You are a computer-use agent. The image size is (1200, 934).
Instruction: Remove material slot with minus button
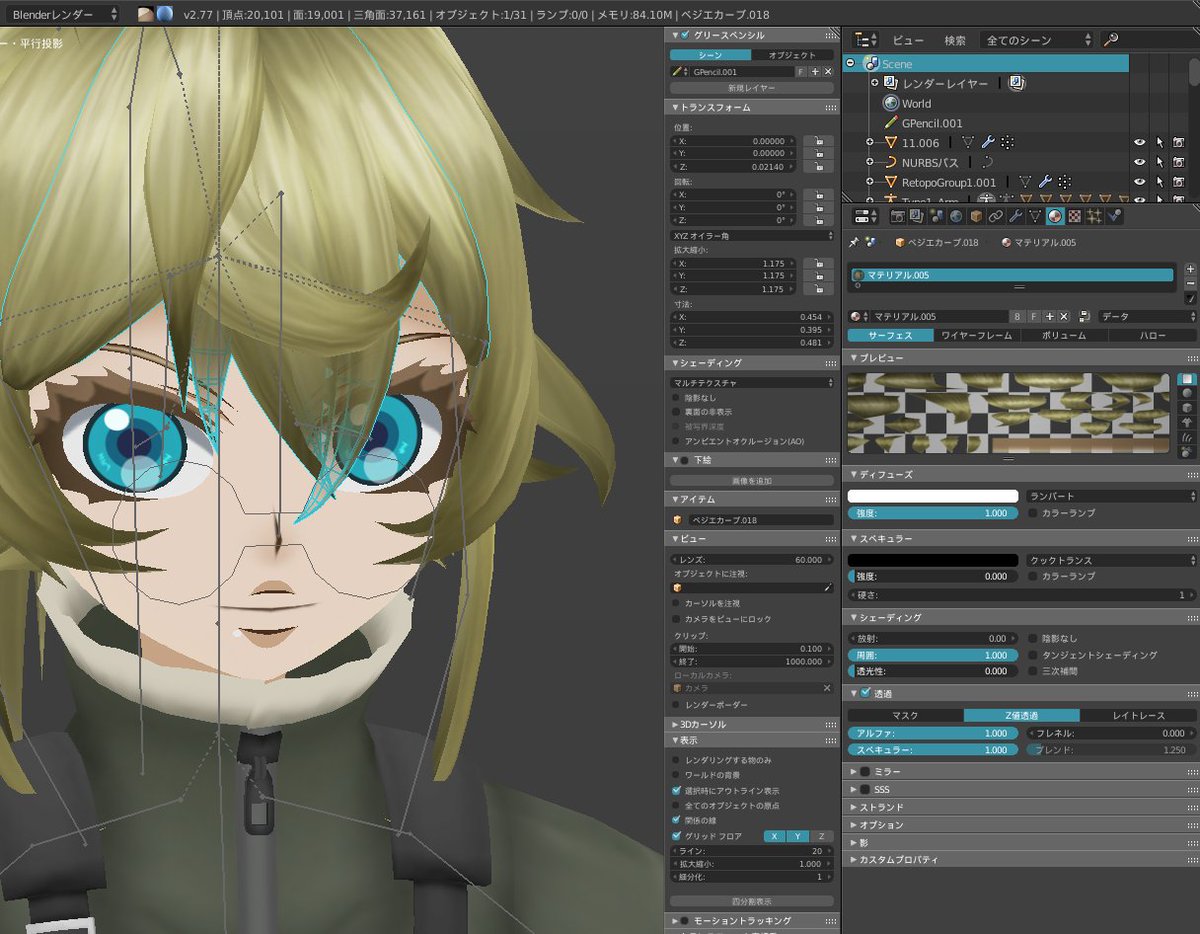[x=1190, y=283]
